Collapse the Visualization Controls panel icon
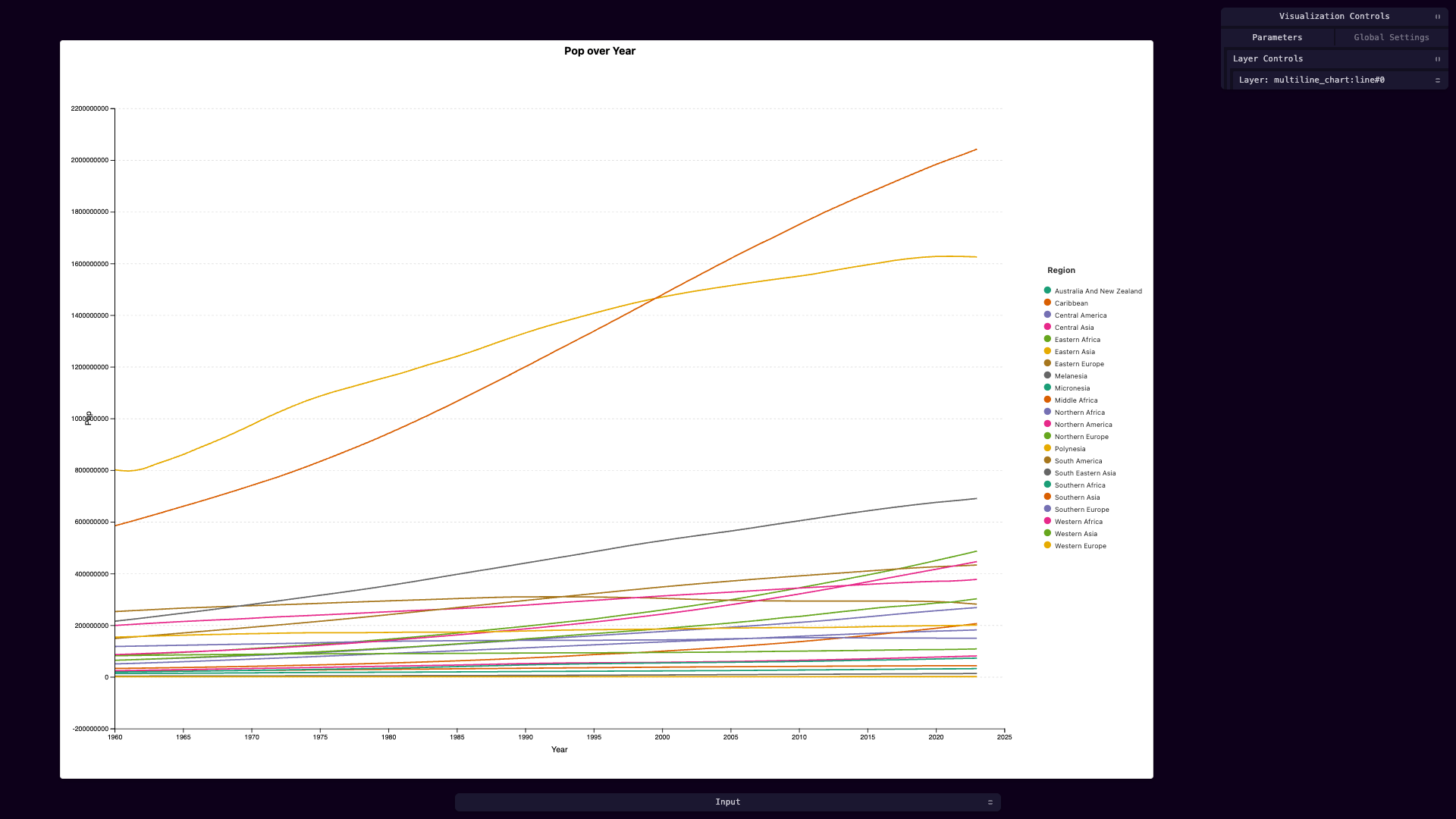 [x=1437, y=17]
